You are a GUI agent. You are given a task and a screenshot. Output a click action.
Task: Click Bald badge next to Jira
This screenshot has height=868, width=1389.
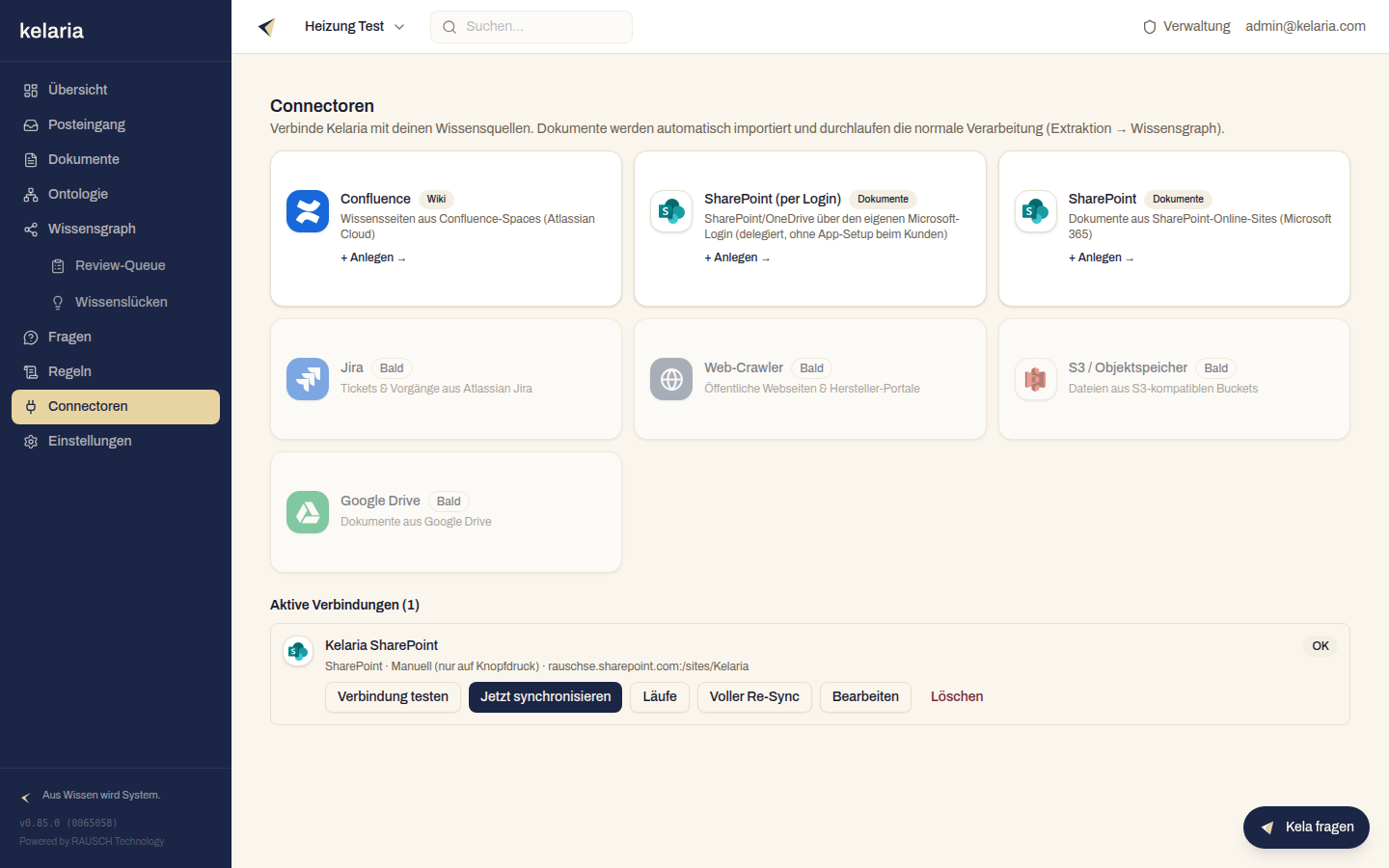click(x=392, y=368)
